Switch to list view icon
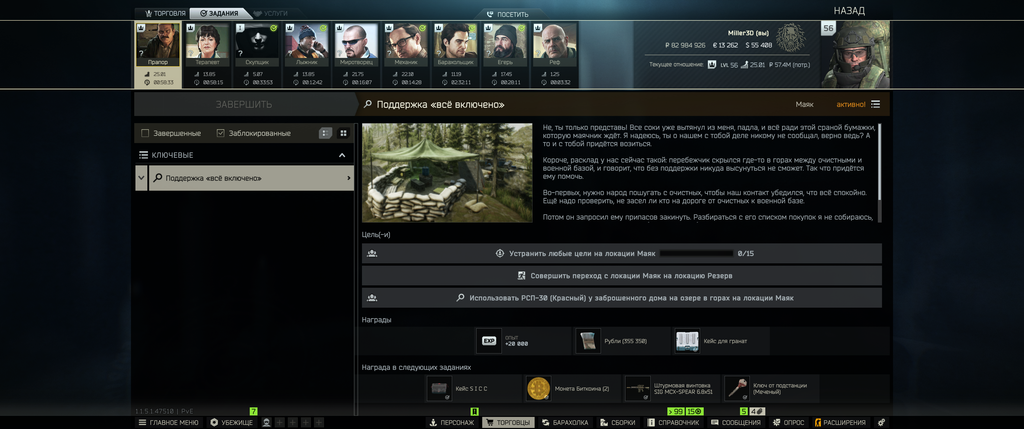 325,133
